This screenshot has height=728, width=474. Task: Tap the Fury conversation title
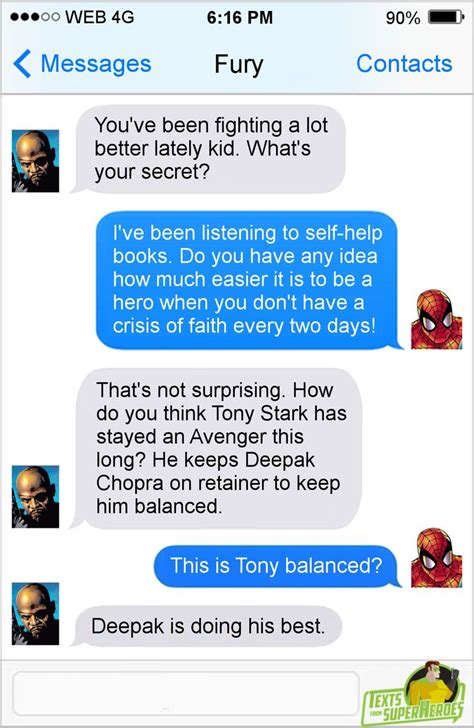[239, 65]
